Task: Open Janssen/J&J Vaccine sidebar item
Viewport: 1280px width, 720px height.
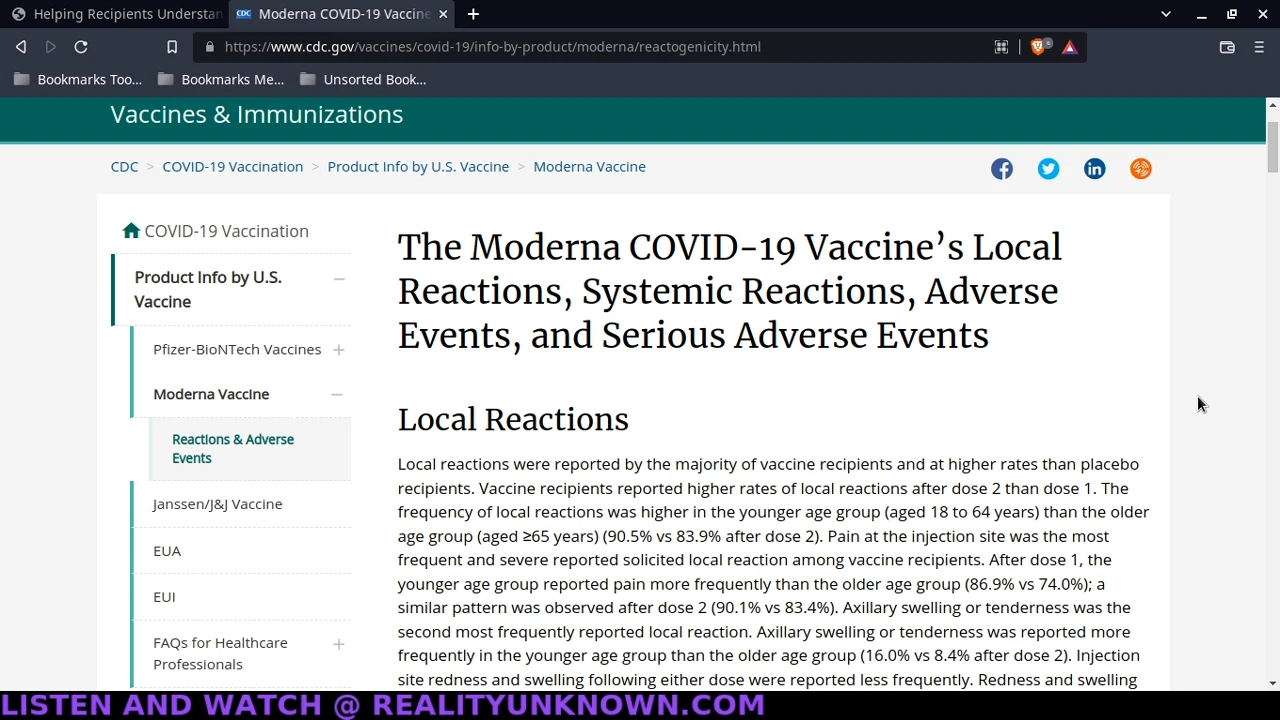Action: pyautogui.click(x=217, y=504)
